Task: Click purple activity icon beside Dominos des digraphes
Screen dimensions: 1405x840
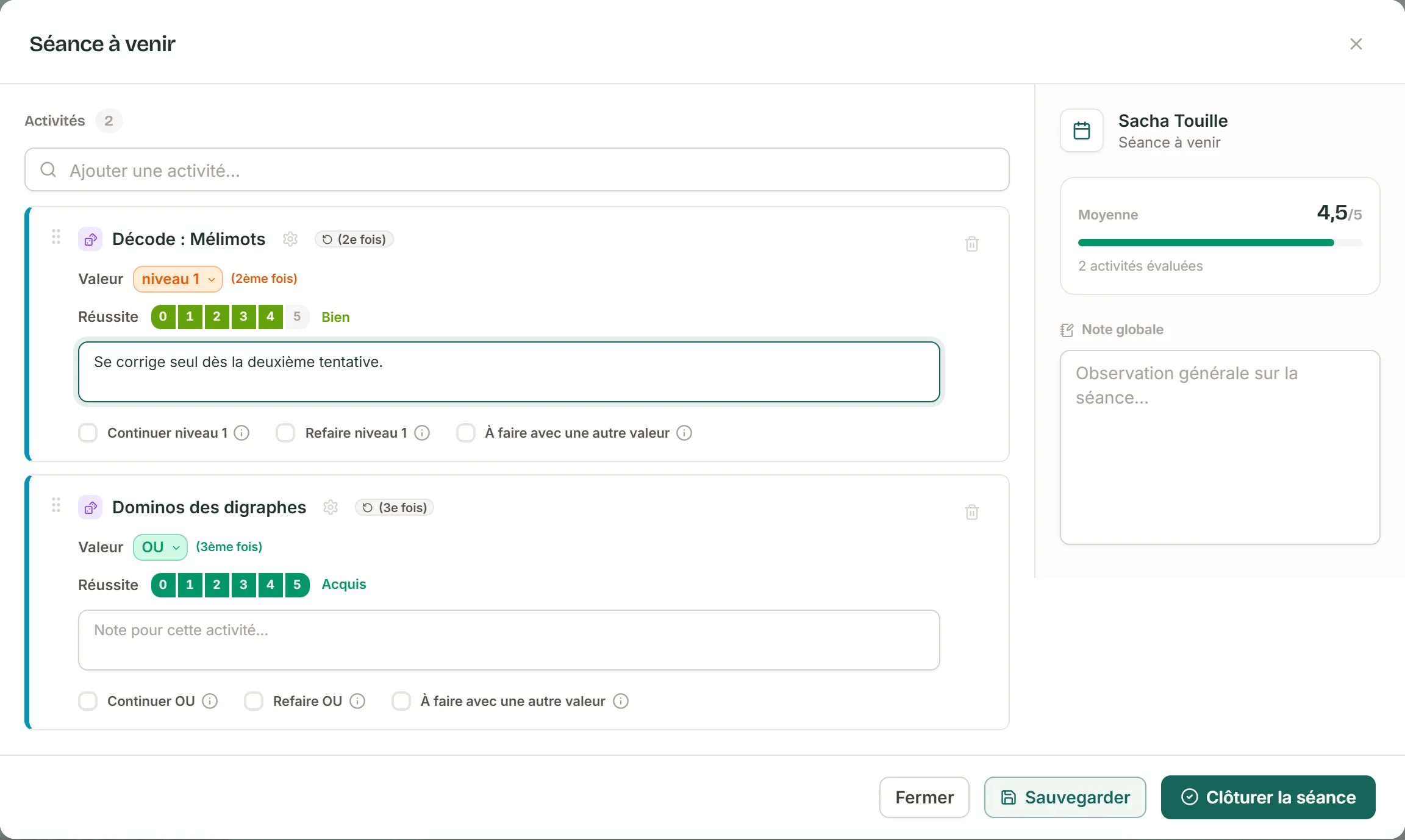Action: click(x=90, y=507)
